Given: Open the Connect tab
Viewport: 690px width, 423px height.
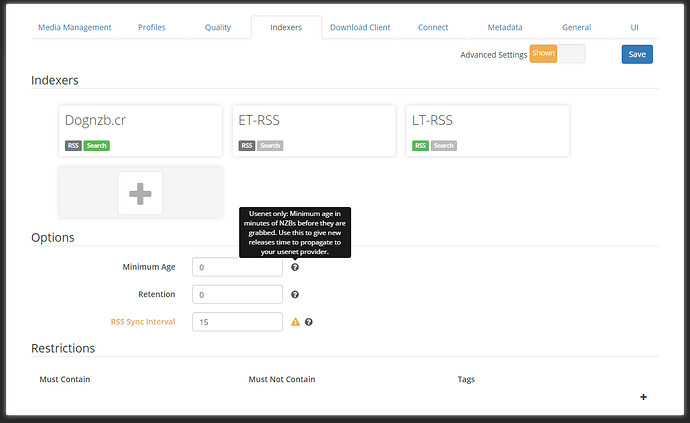Looking at the screenshot, I should click(433, 27).
